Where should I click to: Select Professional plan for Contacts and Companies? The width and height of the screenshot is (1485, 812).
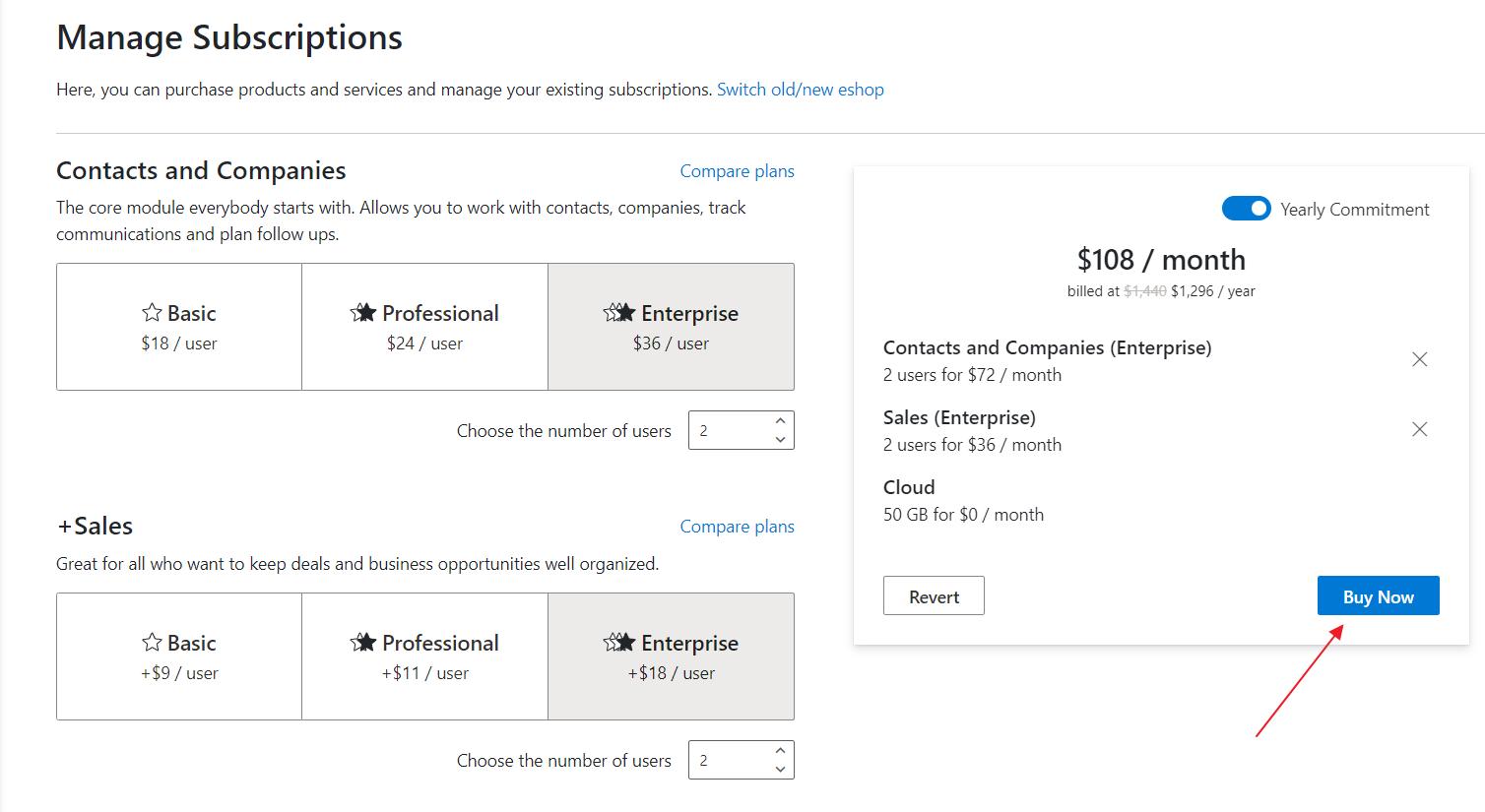(x=424, y=327)
